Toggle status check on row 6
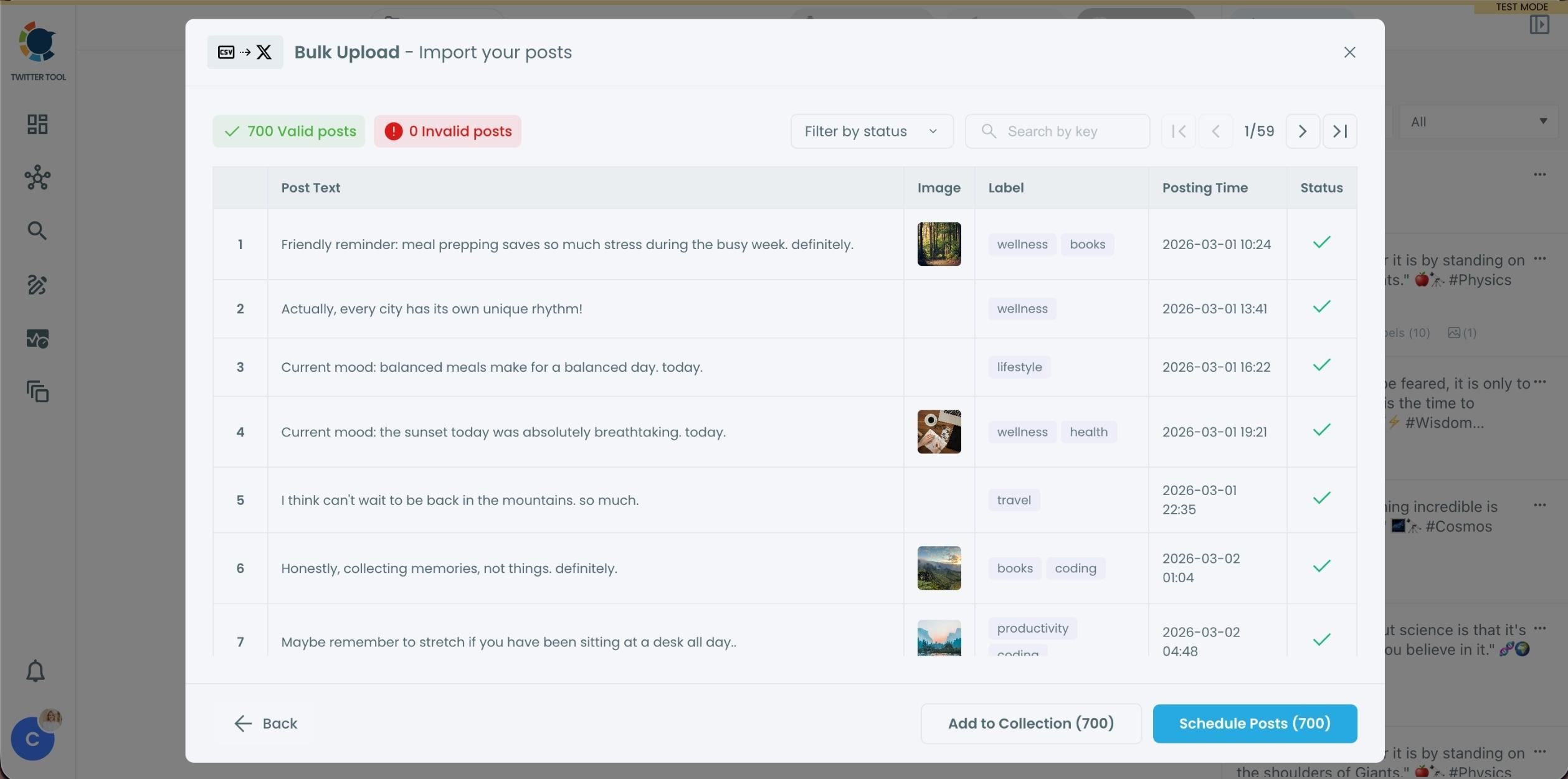 [1322, 566]
